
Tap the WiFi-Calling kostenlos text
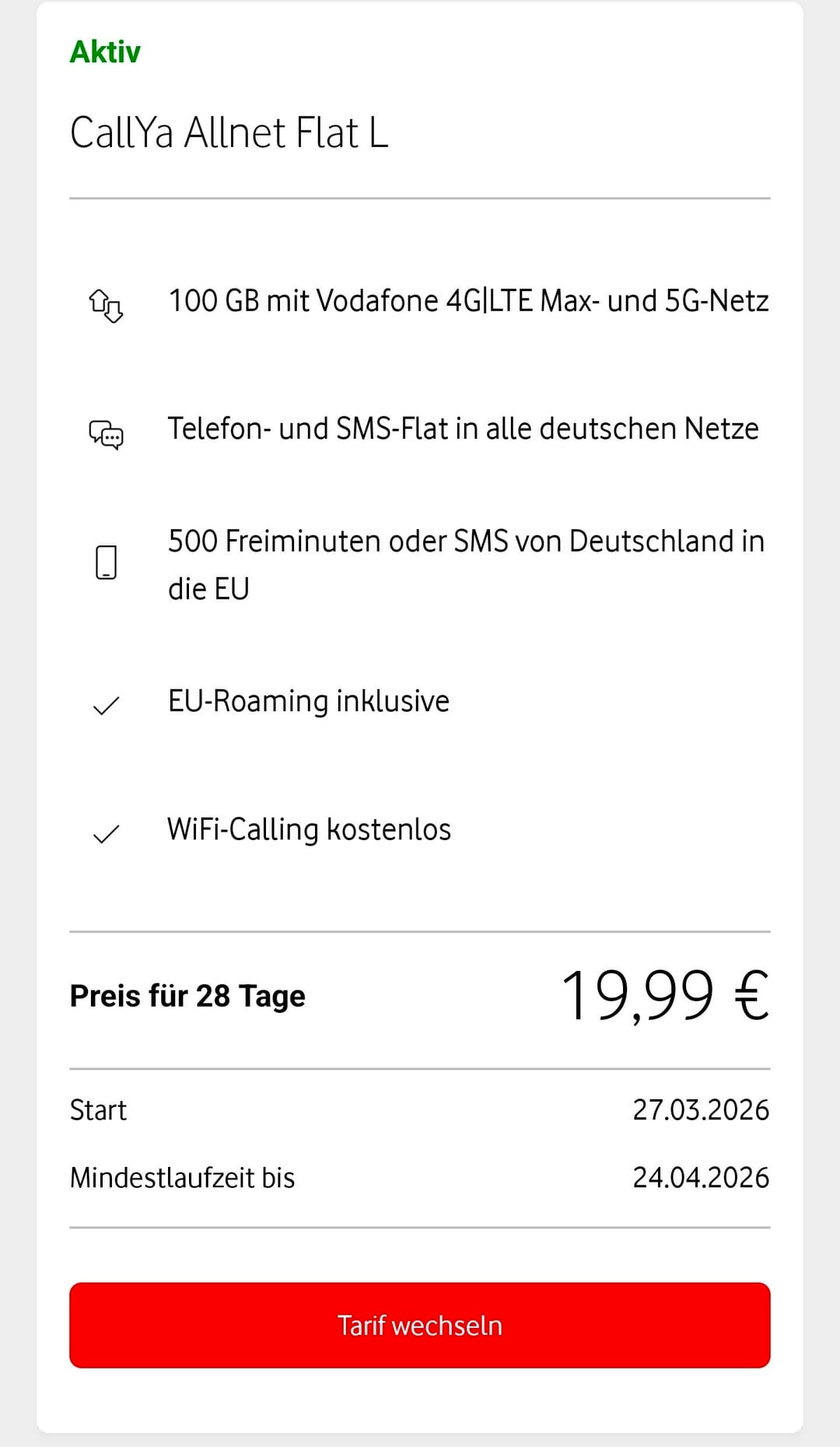click(x=309, y=829)
